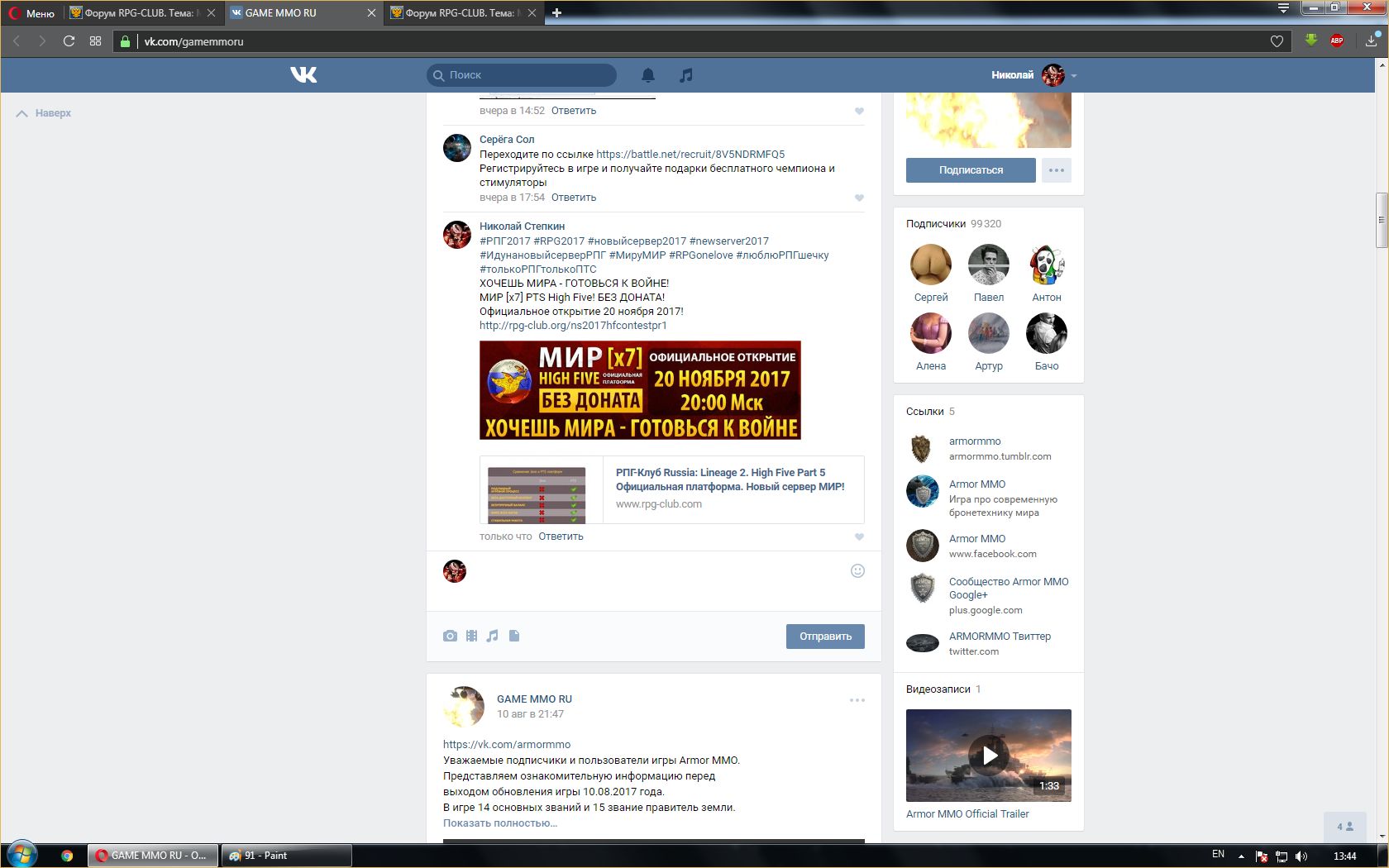Expand Николай profile dropdown menu

[x=1073, y=75]
